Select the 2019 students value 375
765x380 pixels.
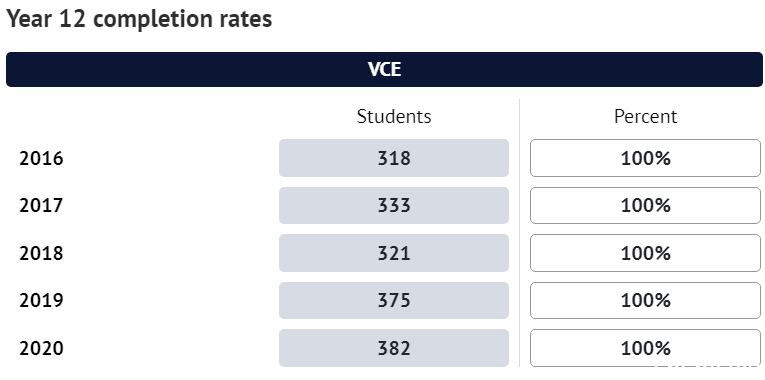(394, 300)
